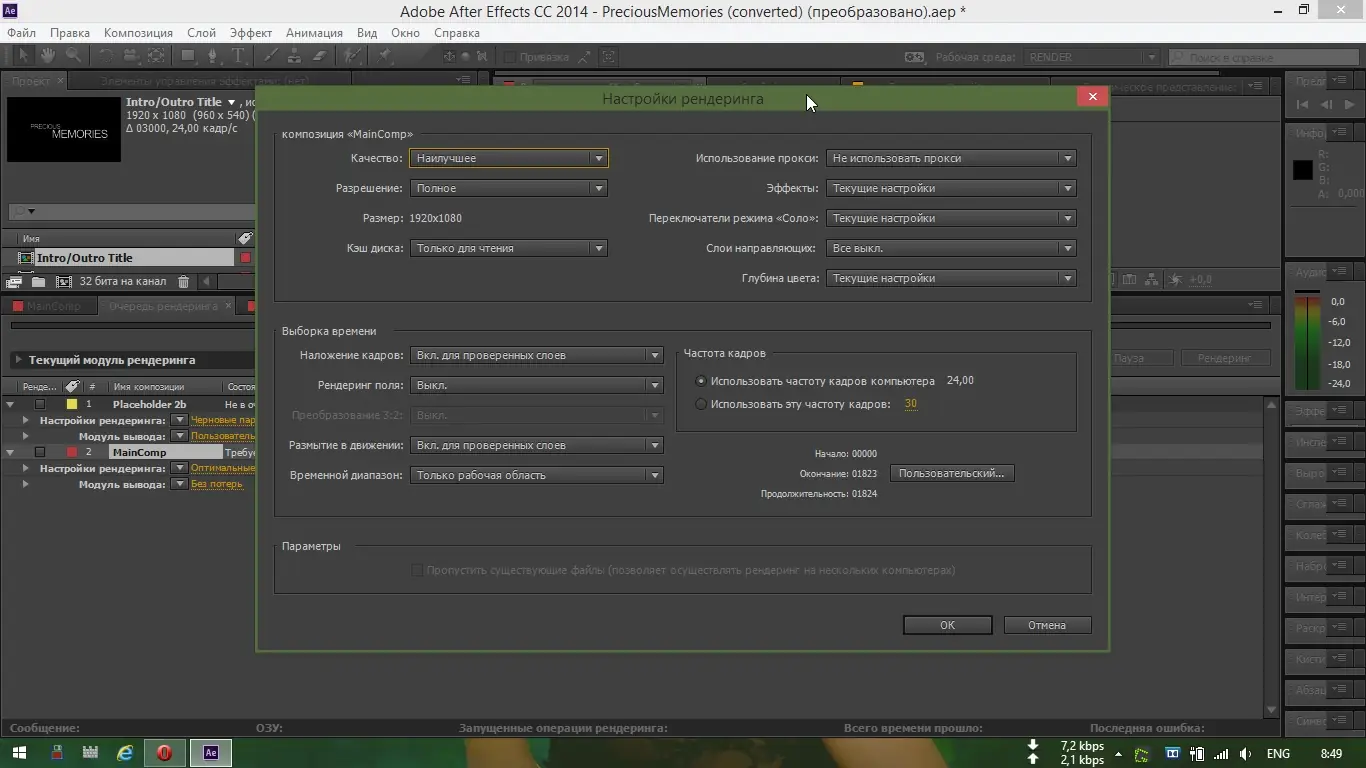Viewport: 1366px width, 768px height.
Task: Open the Правка menu
Action: (x=69, y=33)
